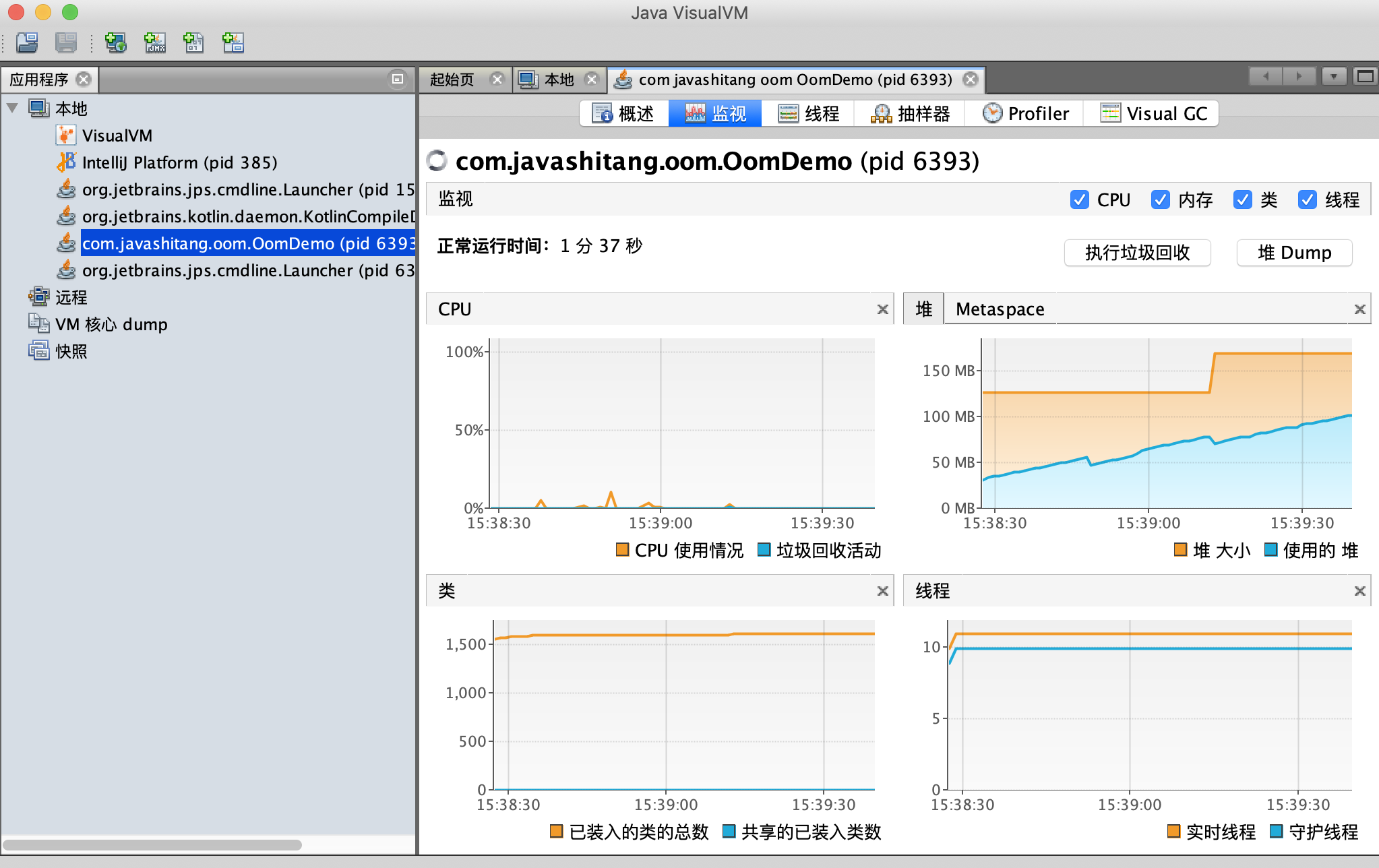Click Add JMX connection toolbar icon
Viewport: 1379px width, 868px height.
click(x=155, y=42)
